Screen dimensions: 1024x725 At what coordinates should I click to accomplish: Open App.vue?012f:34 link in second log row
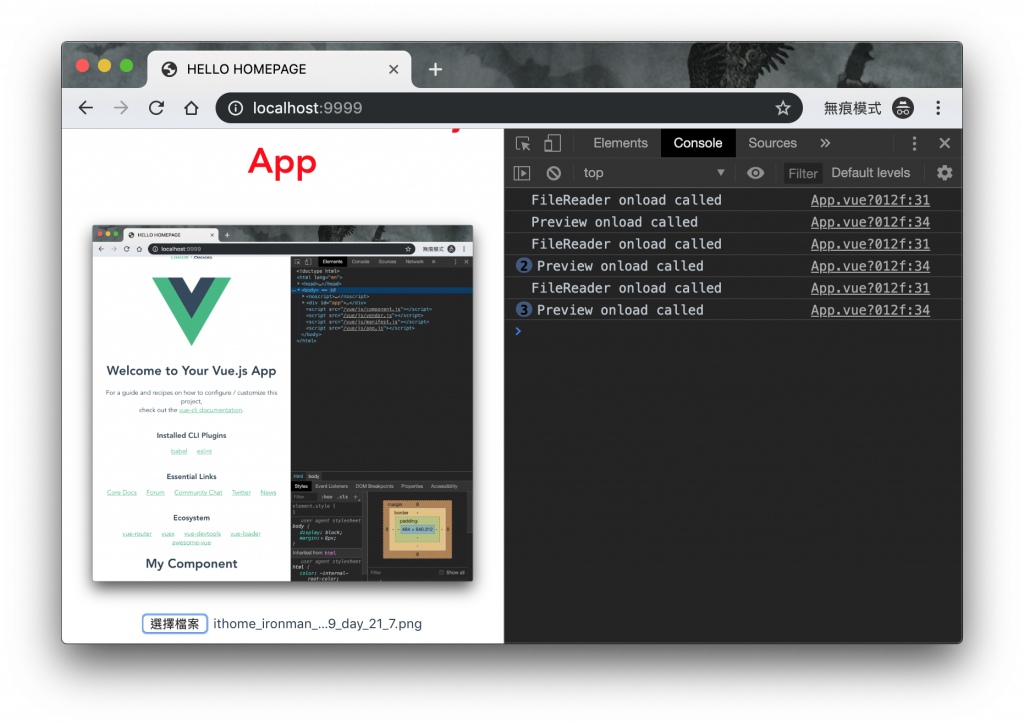870,222
